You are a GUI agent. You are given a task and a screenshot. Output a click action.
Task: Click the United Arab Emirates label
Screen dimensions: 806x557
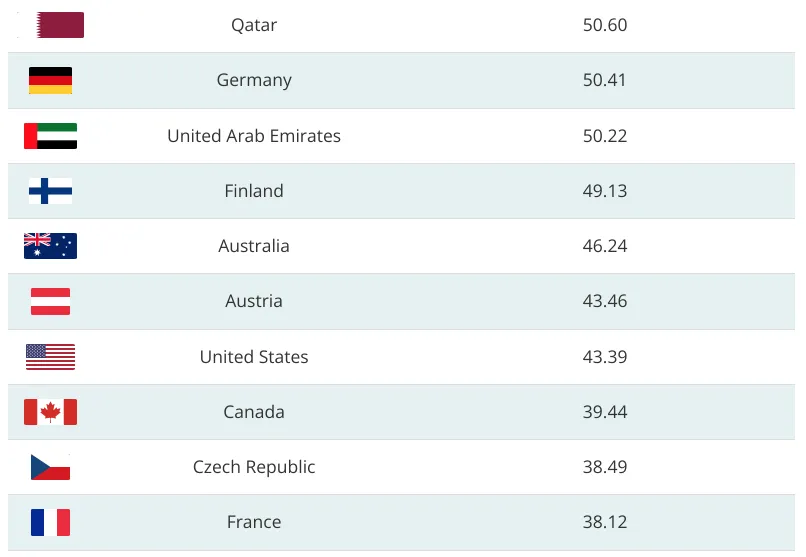click(x=254, y=136)
